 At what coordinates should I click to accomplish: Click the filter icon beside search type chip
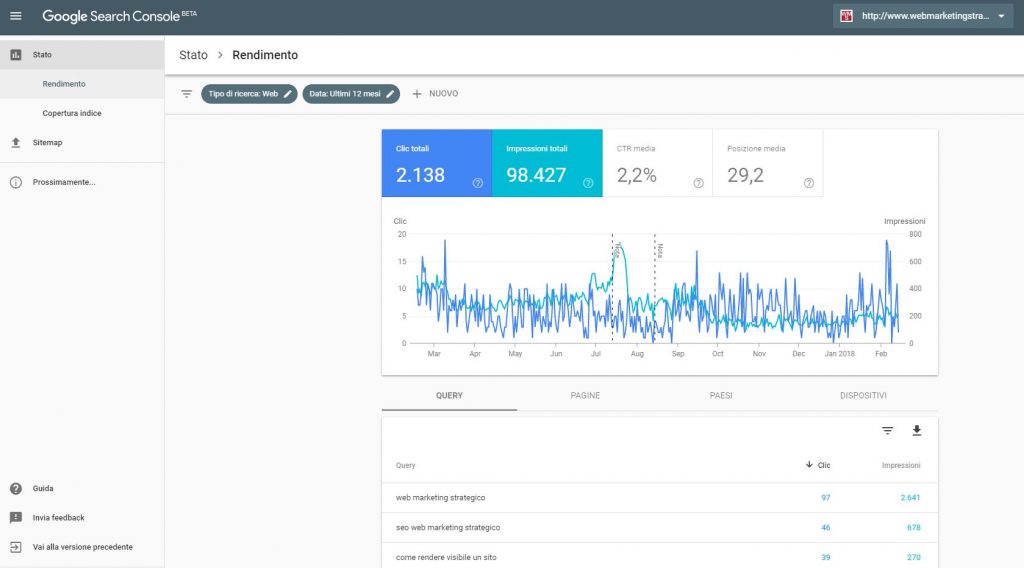point(186,94)
